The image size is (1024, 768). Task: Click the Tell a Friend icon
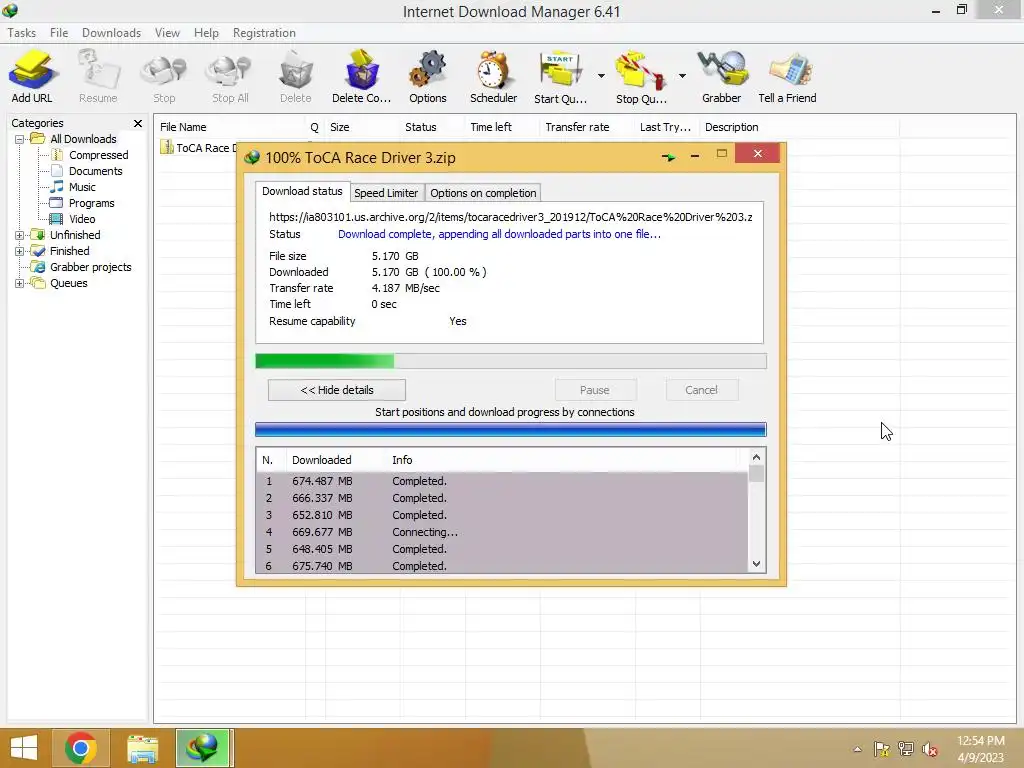pos(787,76)
